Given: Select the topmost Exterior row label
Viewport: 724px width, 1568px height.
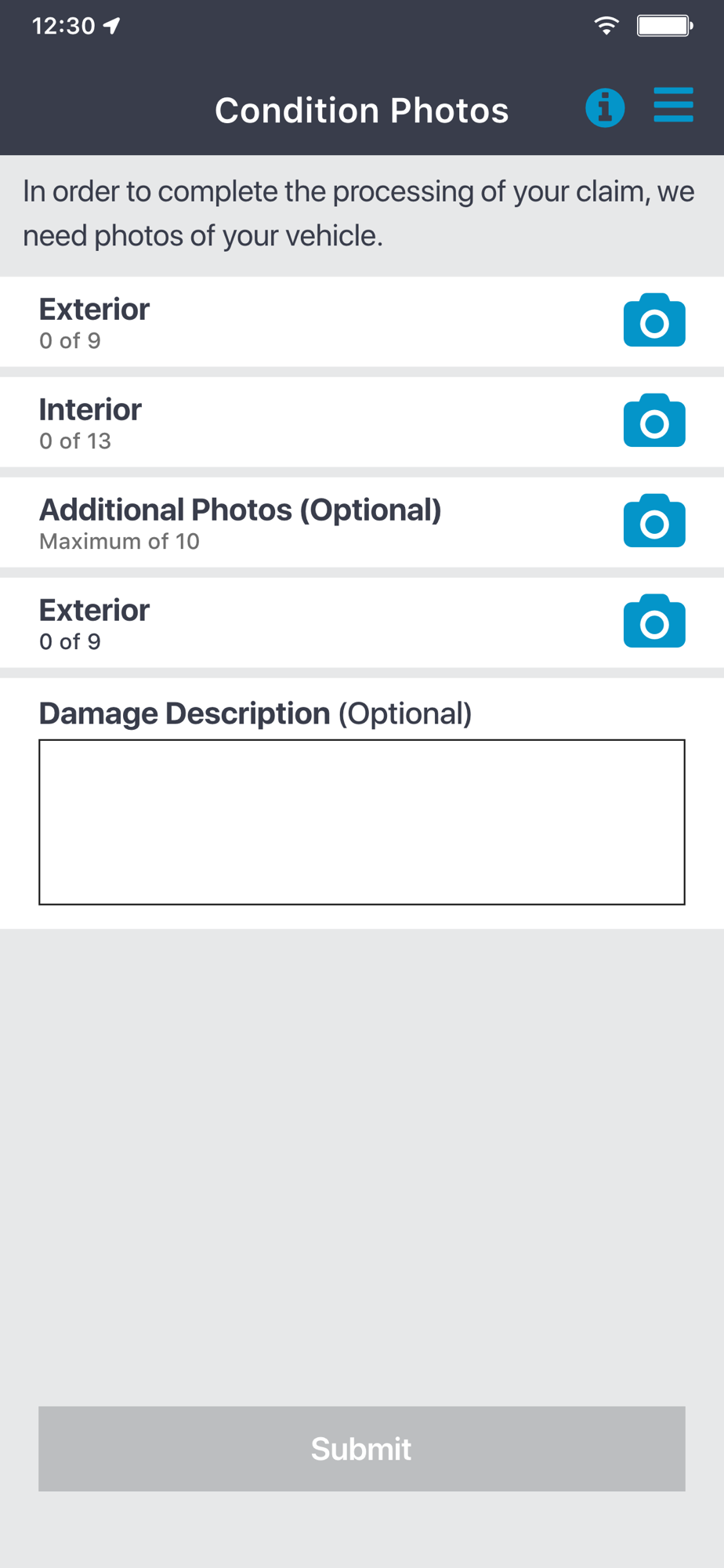Looking at the screenshot, I should click(94, 309).
